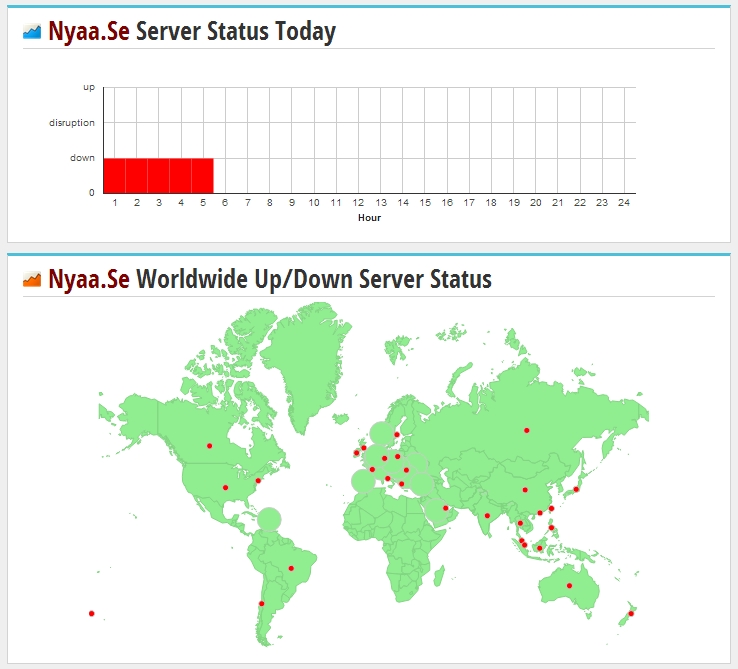738x669 pixels.
Task: Click the 'down' axis label
Action: point(82,158)
